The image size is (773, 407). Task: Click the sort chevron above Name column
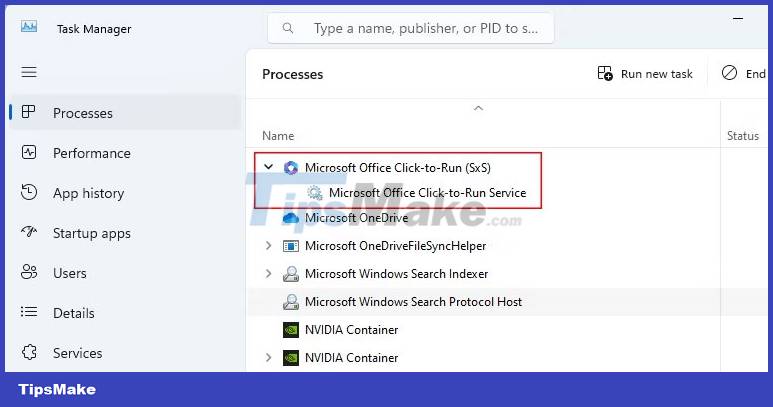click(478, 108)
